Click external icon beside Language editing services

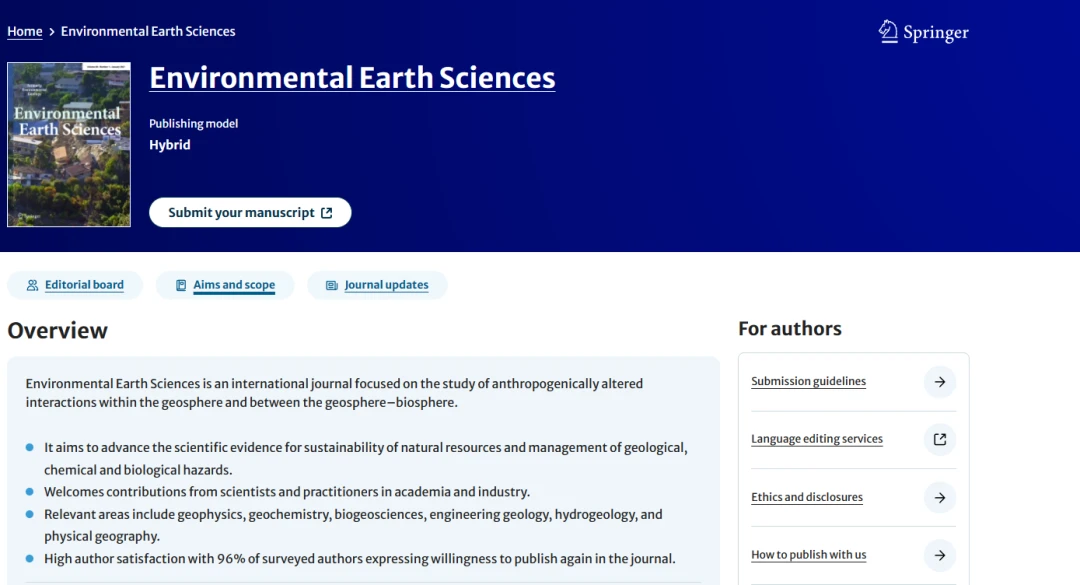pyautogui.click(x=940, y=440)
